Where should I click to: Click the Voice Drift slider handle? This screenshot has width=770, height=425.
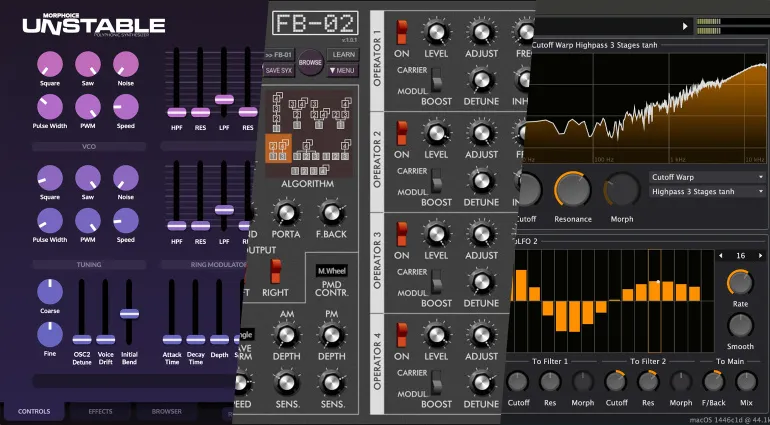pos(106,340)
